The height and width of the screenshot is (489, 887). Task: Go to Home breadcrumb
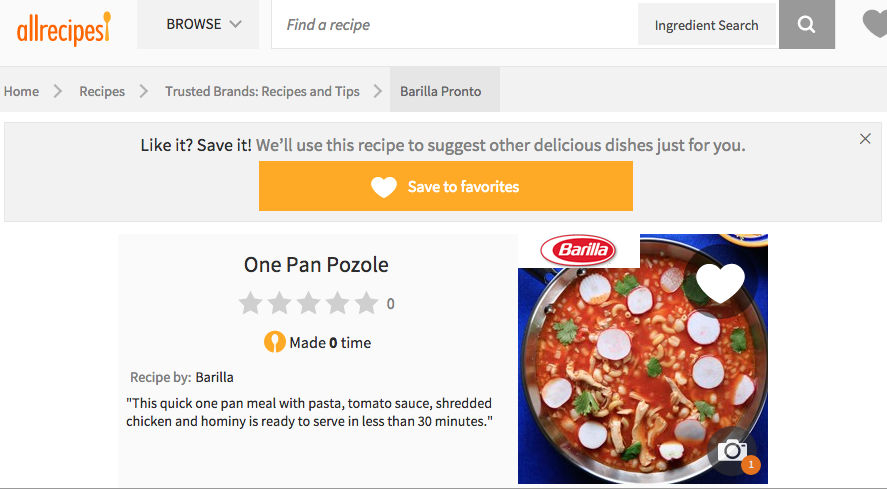pos(21,91)
